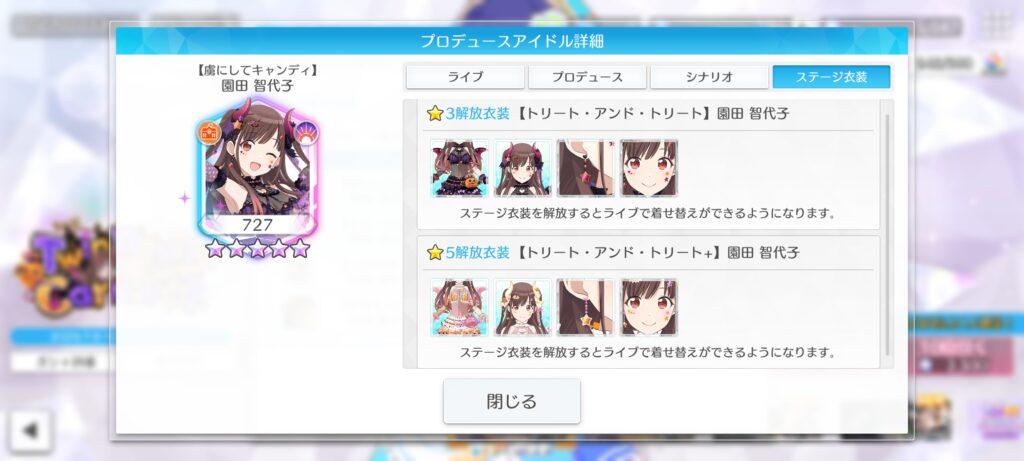The image size is (1024, 461).
Task: View the 3解放衣装 face paint thumbnail
Action: click(x=648, y=168)
